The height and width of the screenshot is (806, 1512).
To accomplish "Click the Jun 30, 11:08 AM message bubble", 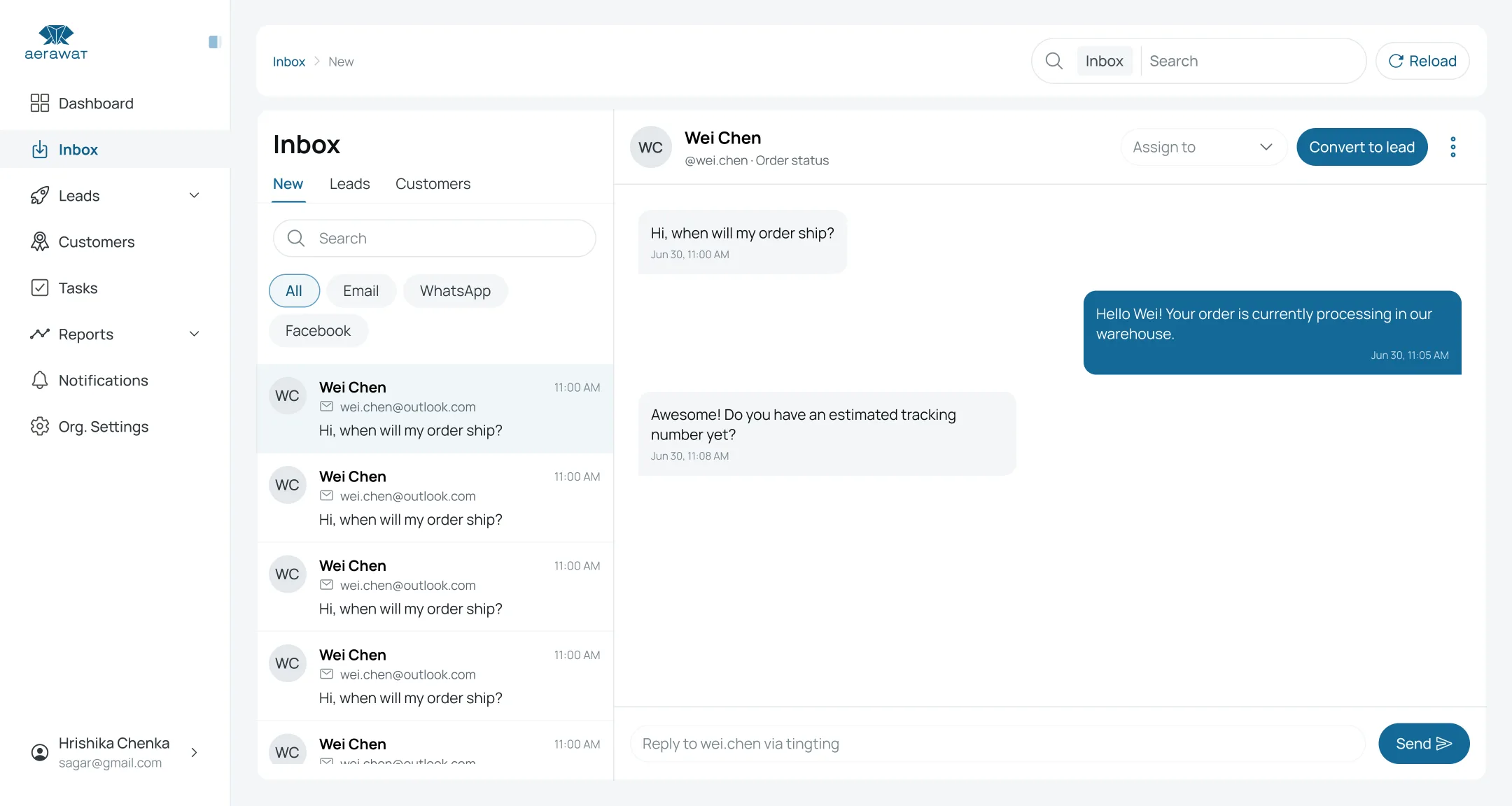I will (x=827, y=434).
